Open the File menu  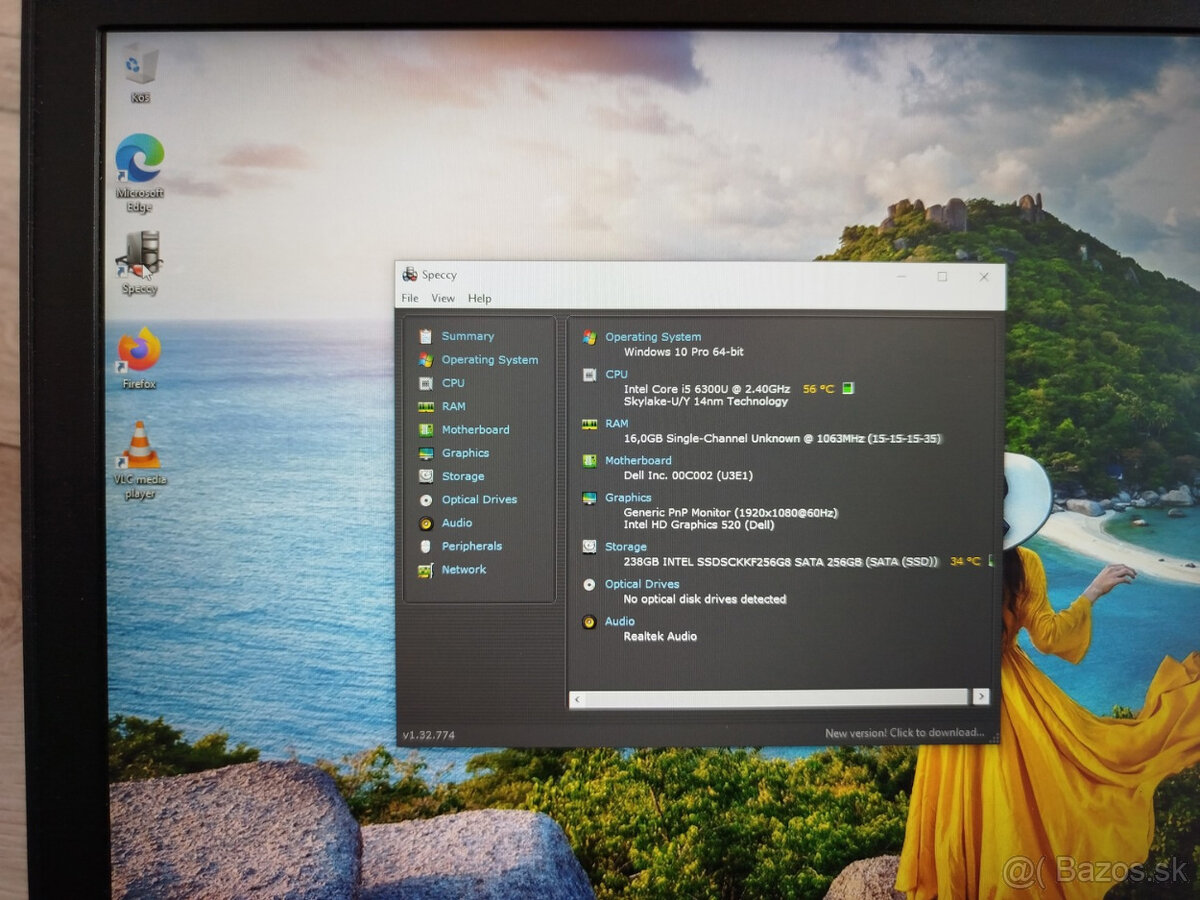click(410, 298)
